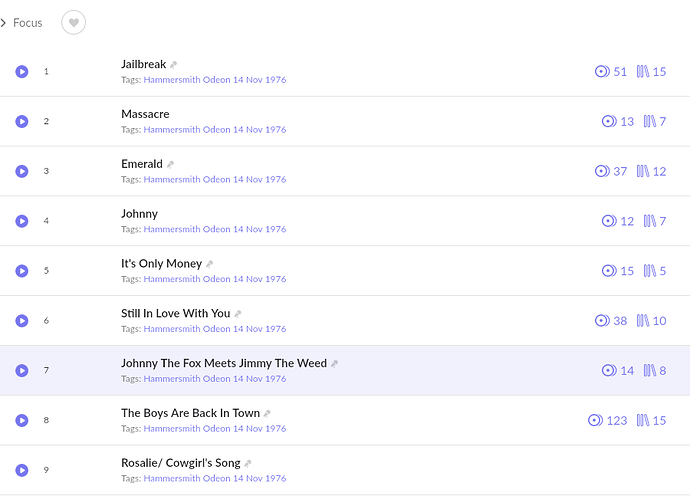Click the microphone lyrics icon beside Jailbreak
This screenshot has height=496, width=690.
pos(173,65)
